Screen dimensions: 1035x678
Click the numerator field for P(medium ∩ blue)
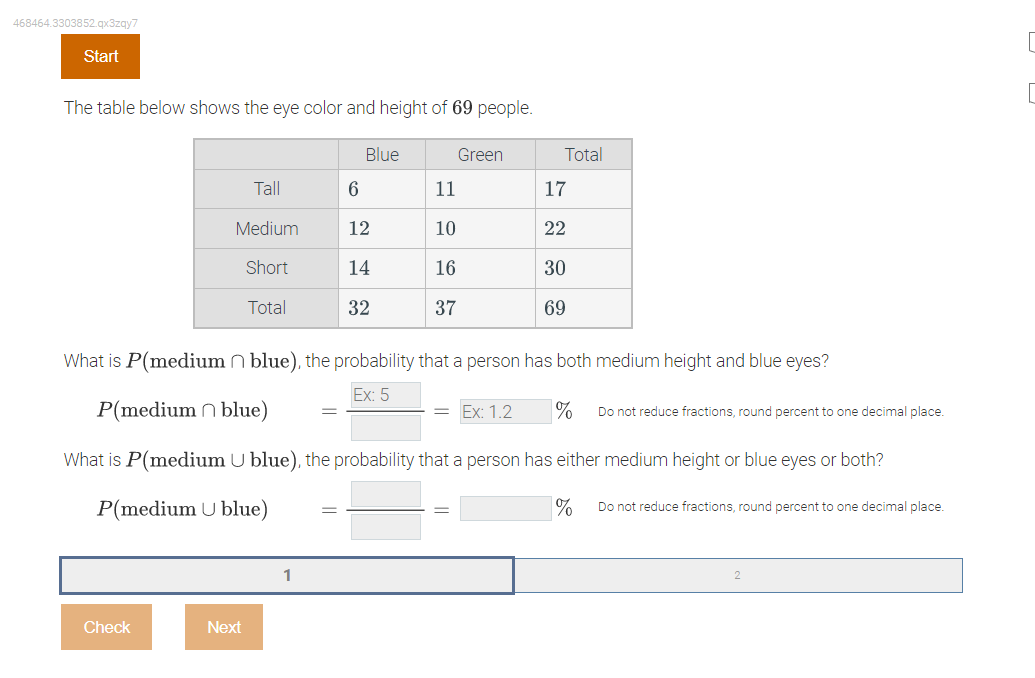coord(385,394)
